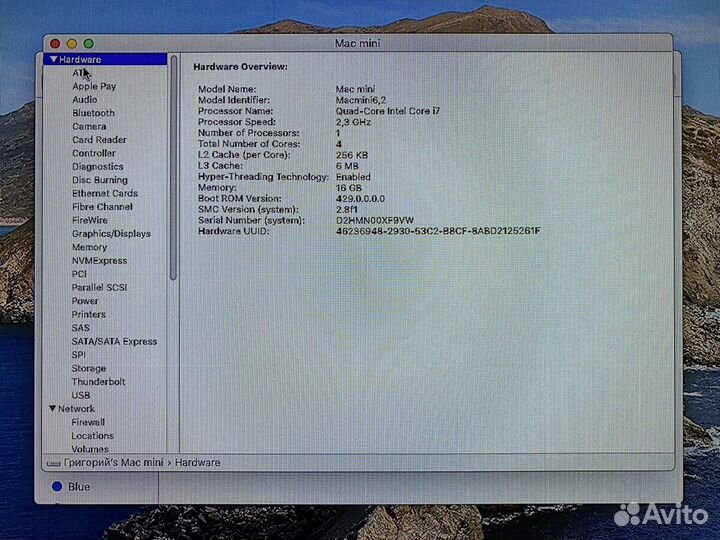The image size is (720, 540).
Task: Select ATA in the sidebar
Action: click(x=80, y=73)
